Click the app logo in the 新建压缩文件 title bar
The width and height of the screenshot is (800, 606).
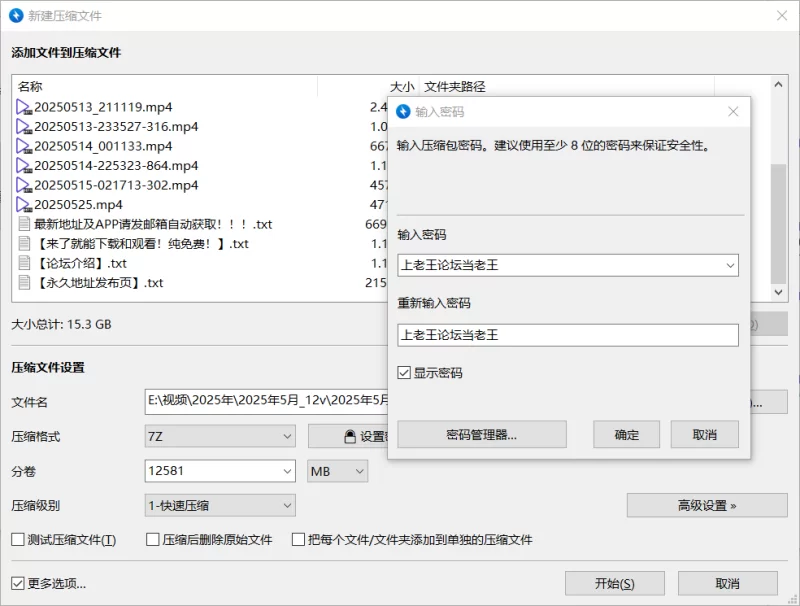pos(16,16)
